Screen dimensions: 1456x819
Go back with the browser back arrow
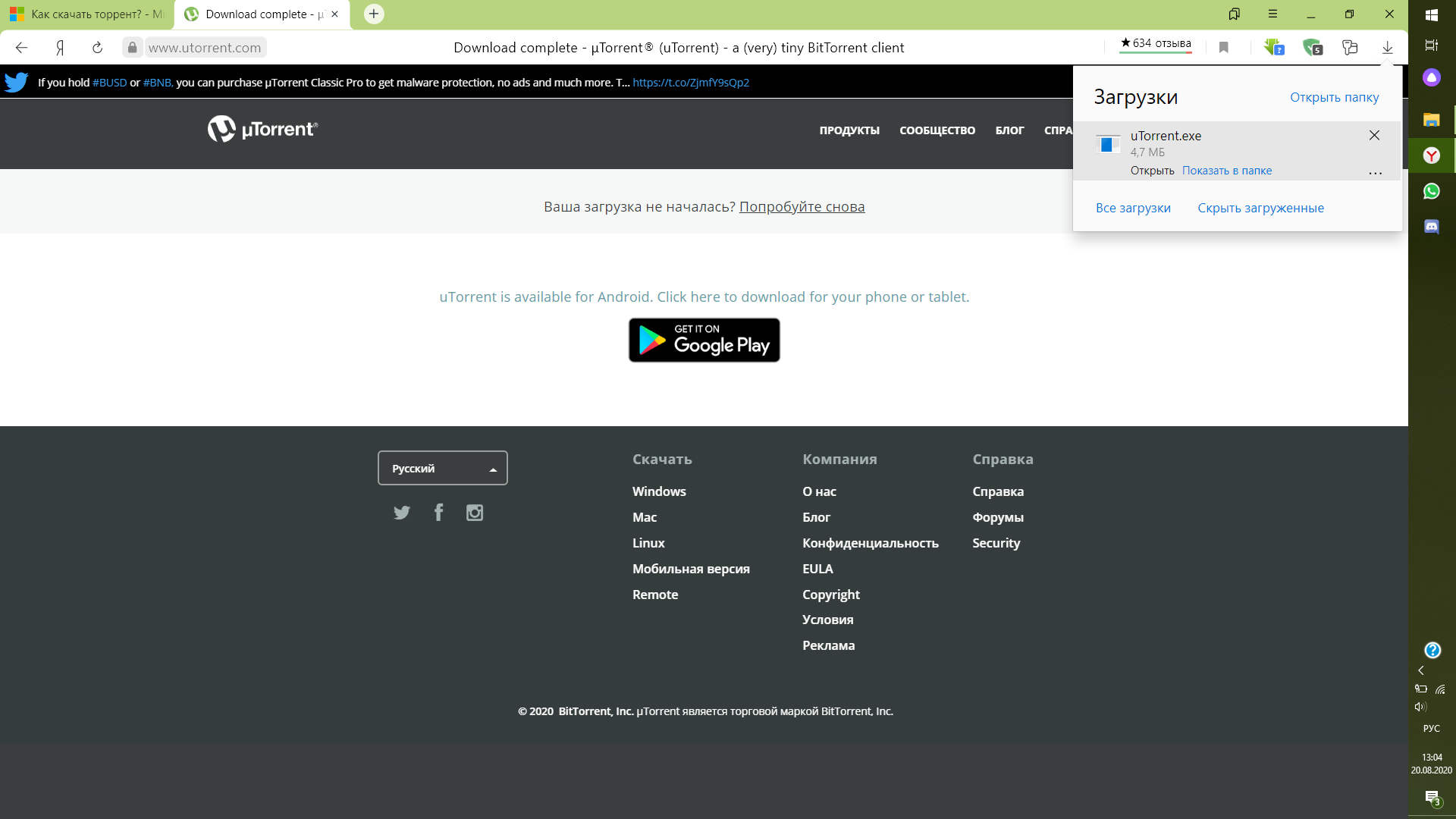[21, 48]
